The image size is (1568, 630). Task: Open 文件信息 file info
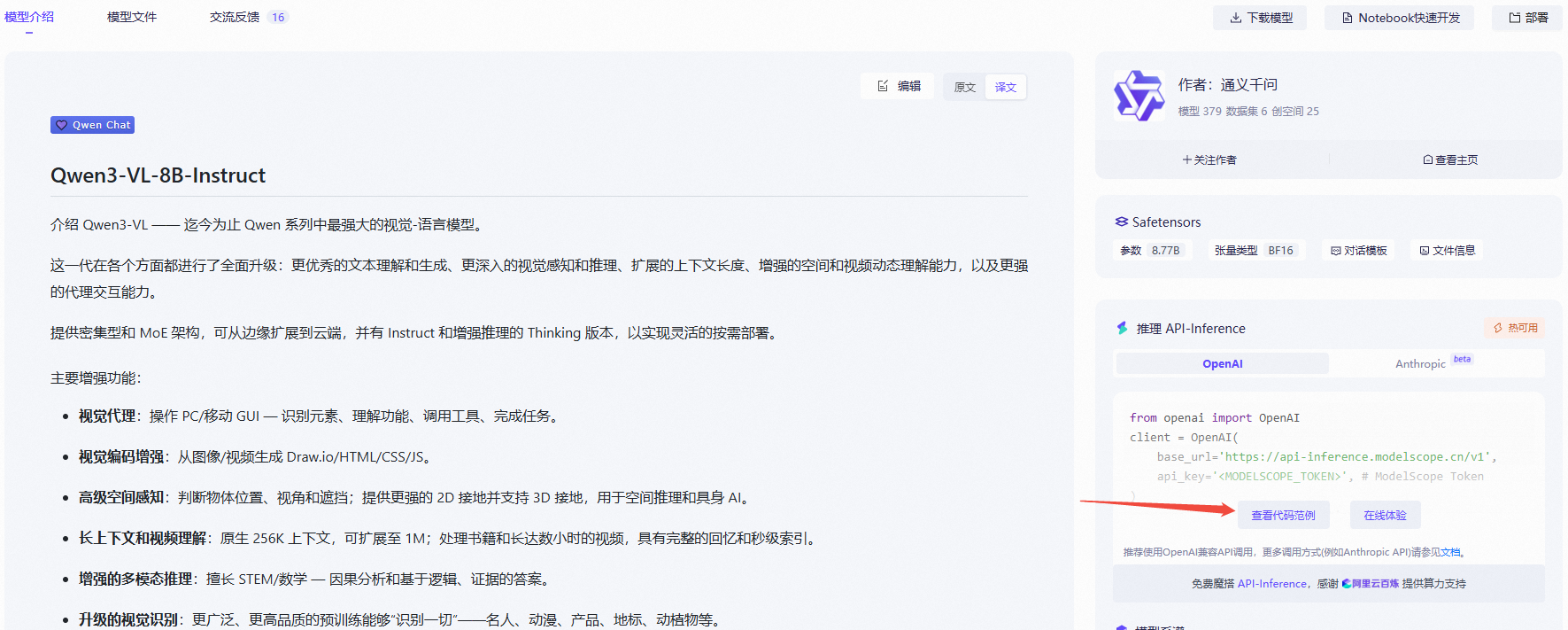pyautogui.click(x=1447, y=251)
